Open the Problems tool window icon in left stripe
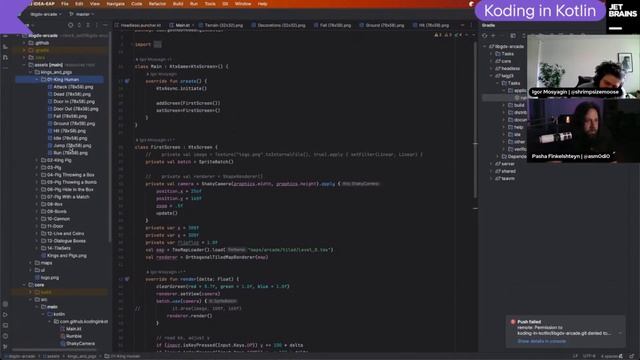 coord(5,336)
